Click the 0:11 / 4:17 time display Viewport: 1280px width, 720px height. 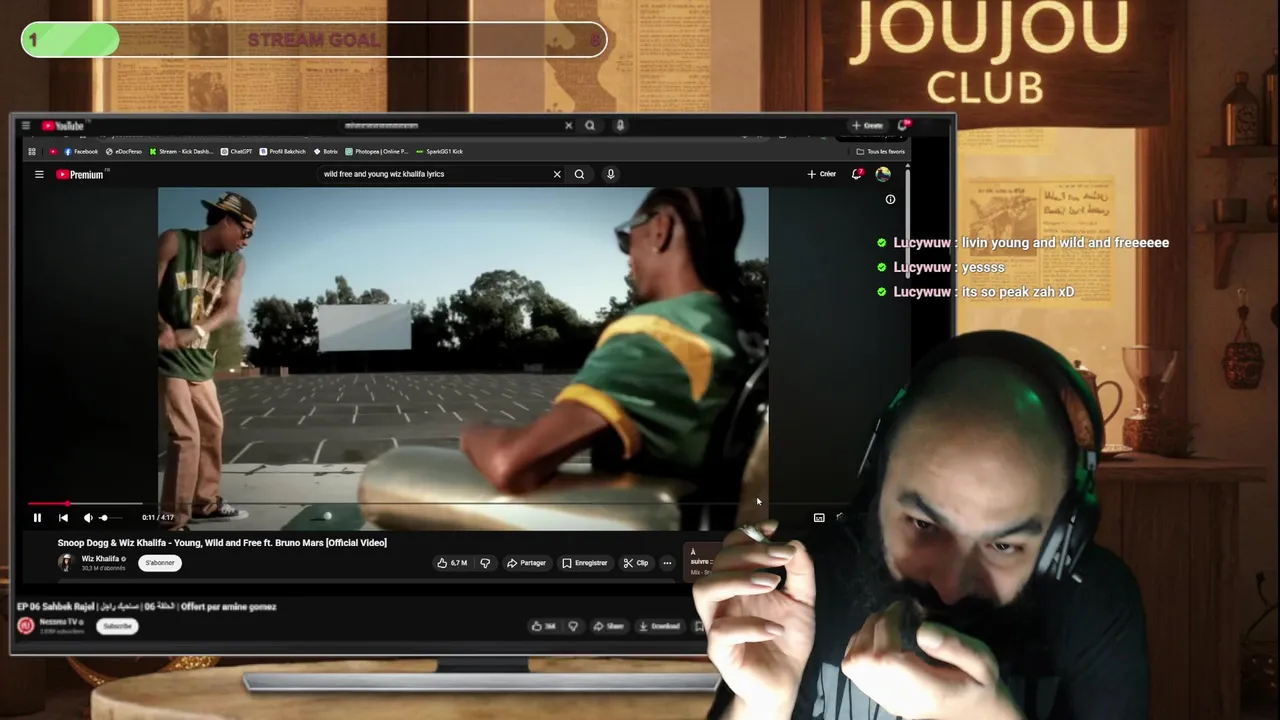pos(158,517)
